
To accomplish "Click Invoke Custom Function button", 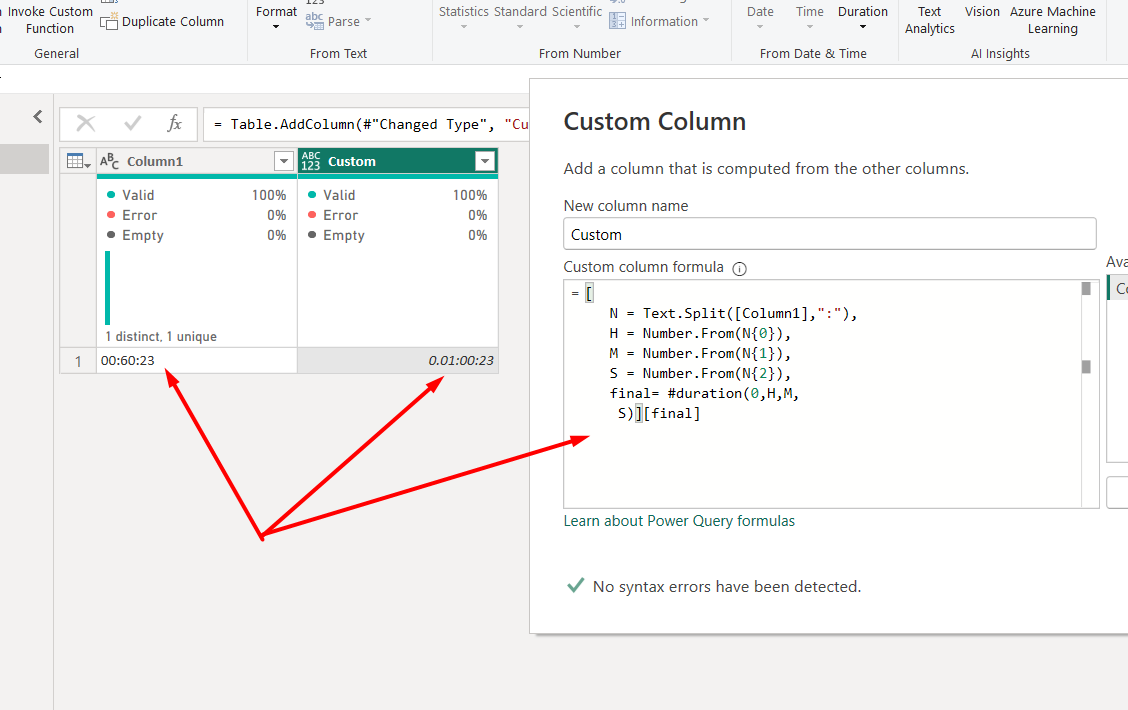I will tap(49, 20).
